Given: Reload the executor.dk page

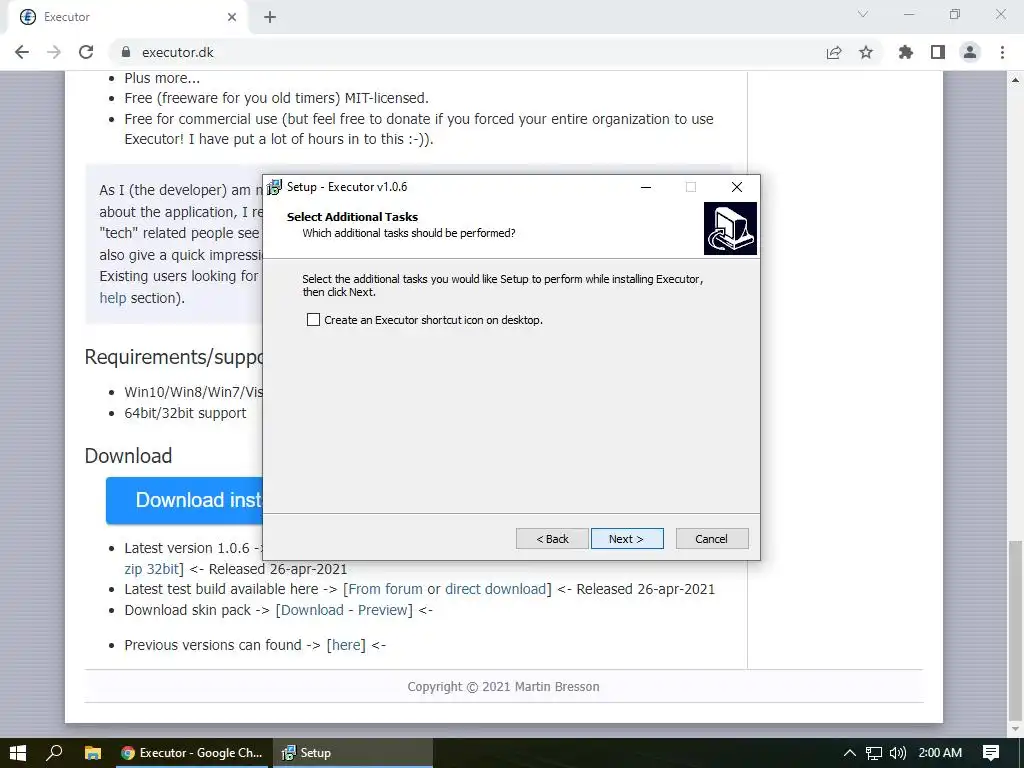Looking at the screenshot, I should tap(86, 52).
